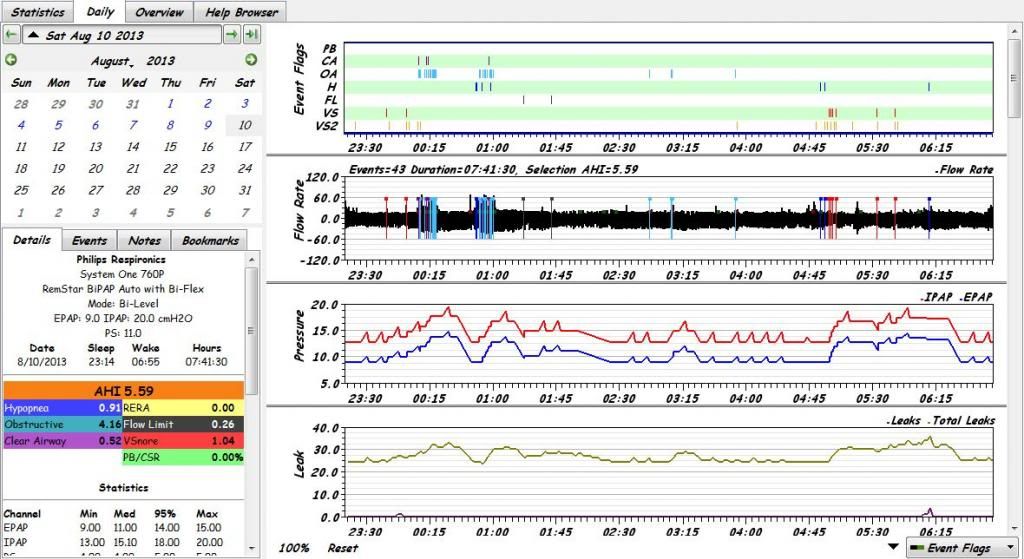
Task: Go to previous day with left arrow
Action: 11,35
